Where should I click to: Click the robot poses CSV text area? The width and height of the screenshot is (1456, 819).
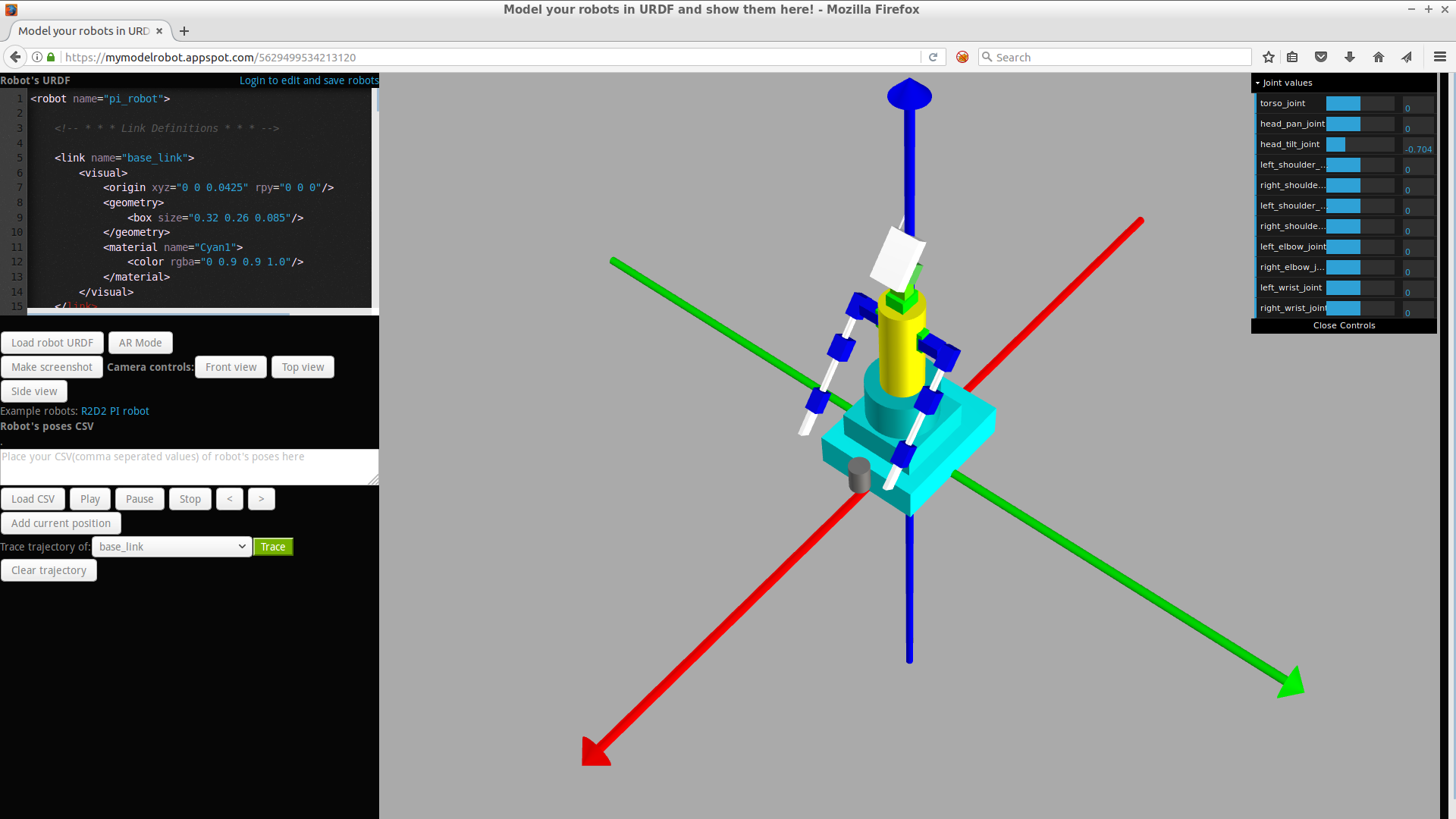point(188,466)
